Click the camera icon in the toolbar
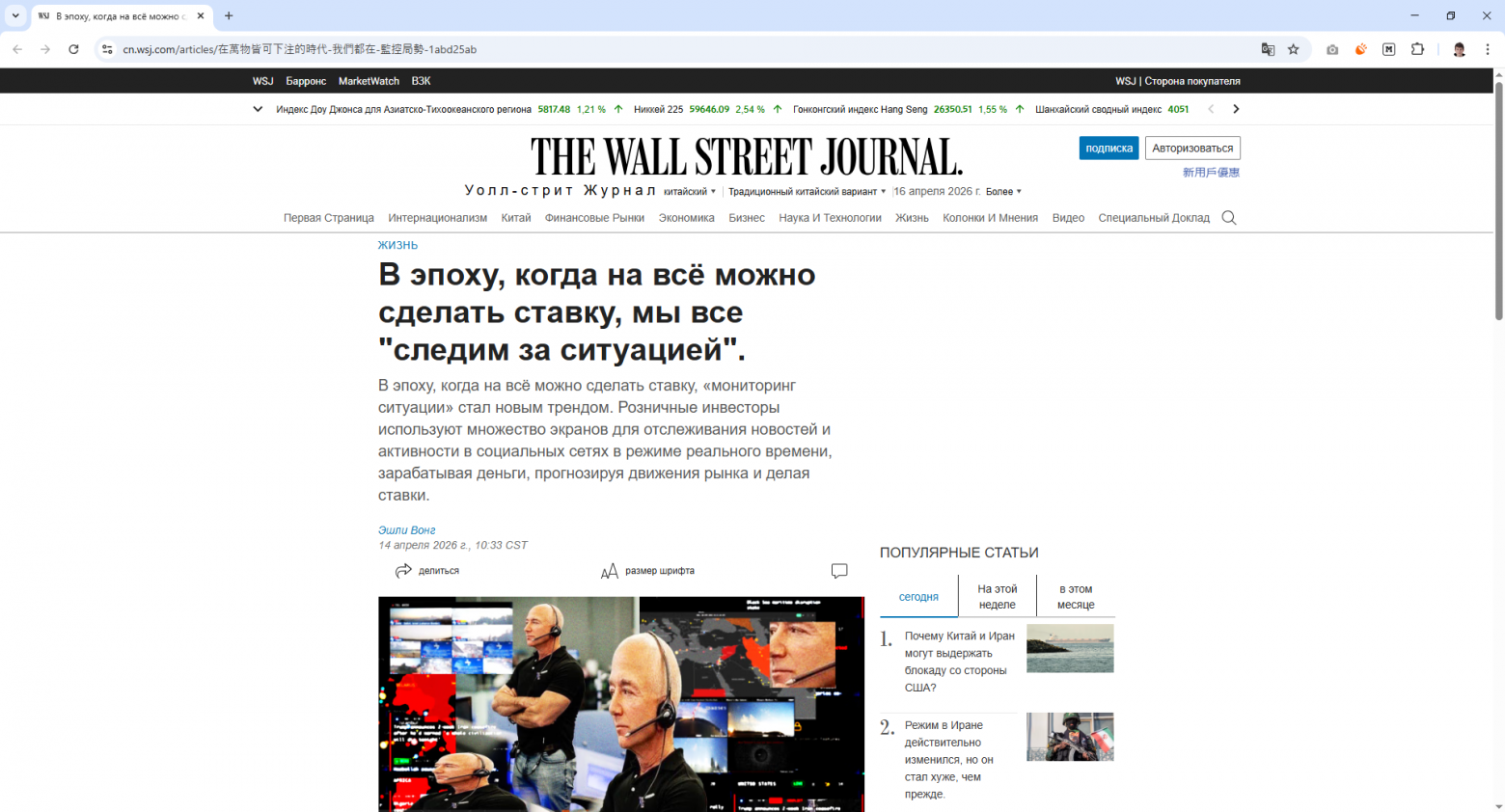 (x=1332, y=49)
